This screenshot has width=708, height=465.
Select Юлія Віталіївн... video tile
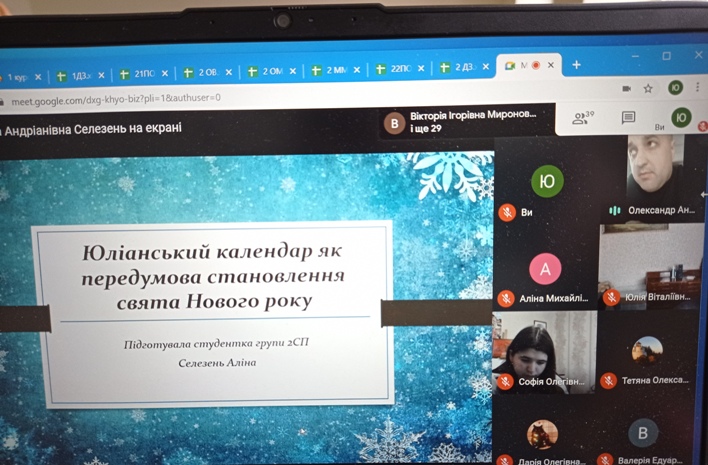[x=652, y=266]
